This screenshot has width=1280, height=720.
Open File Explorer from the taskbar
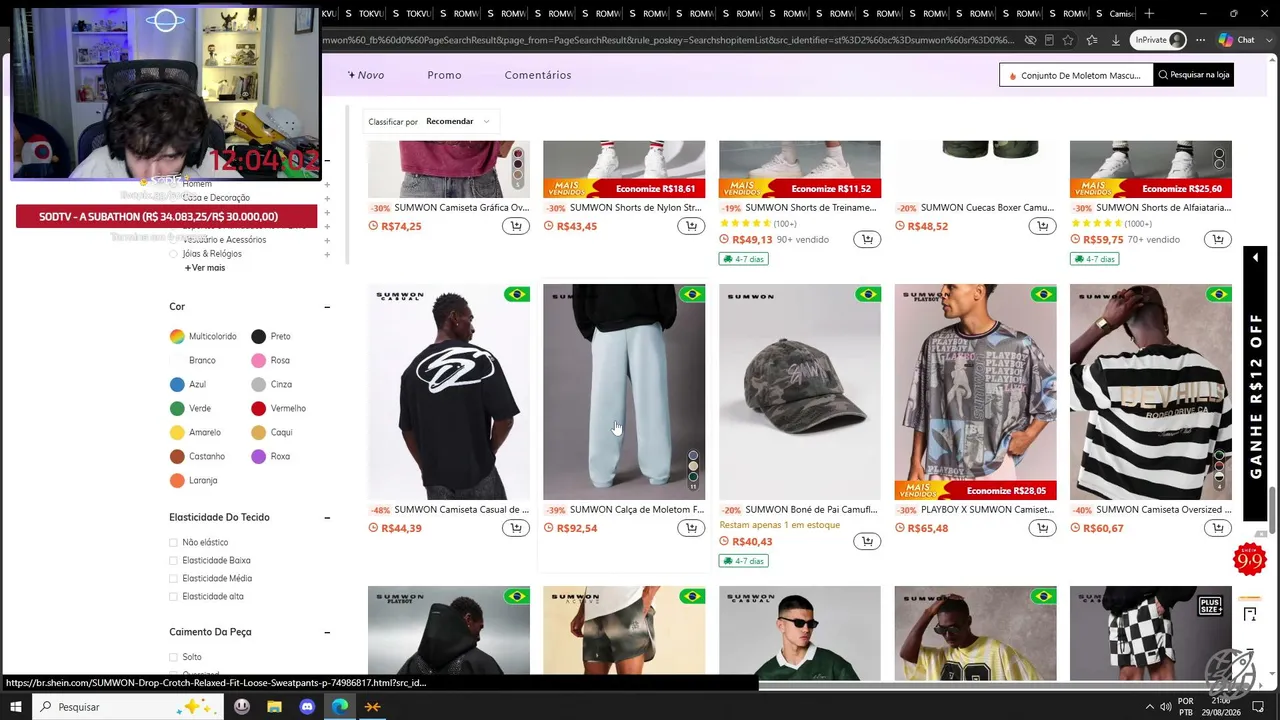click(x=274, y=707)
